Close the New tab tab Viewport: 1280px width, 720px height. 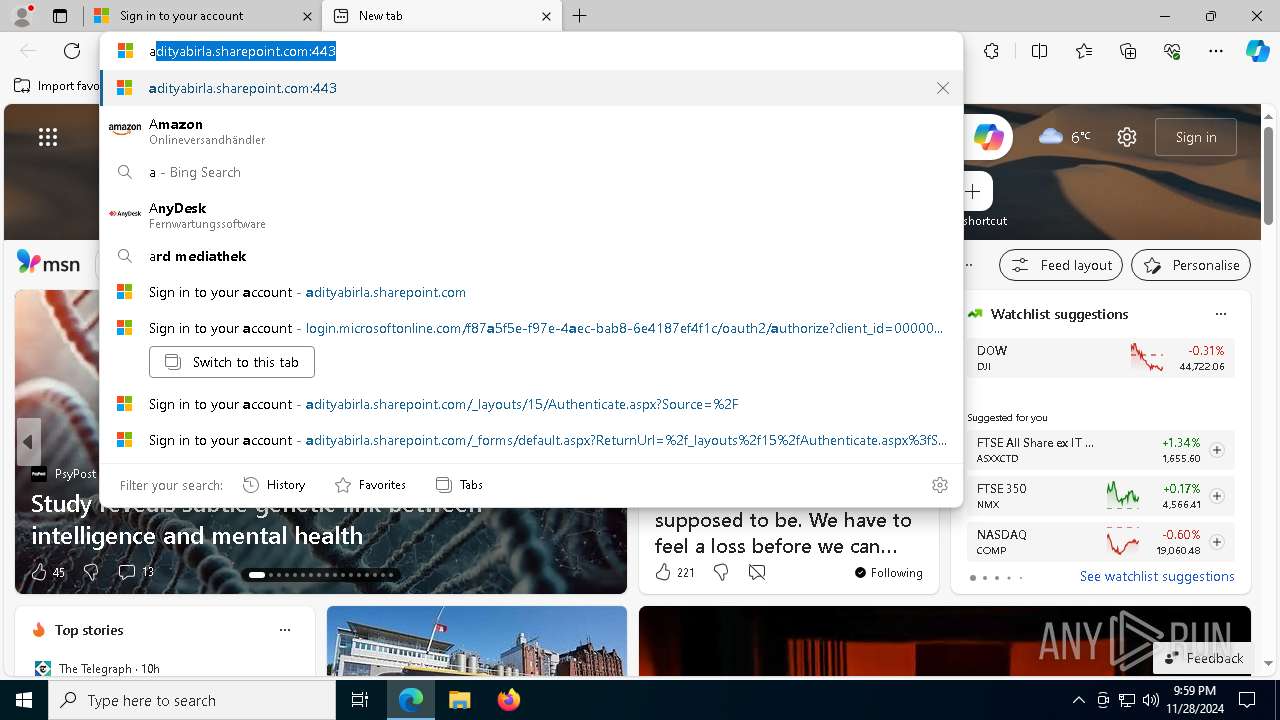click(546, 16)
